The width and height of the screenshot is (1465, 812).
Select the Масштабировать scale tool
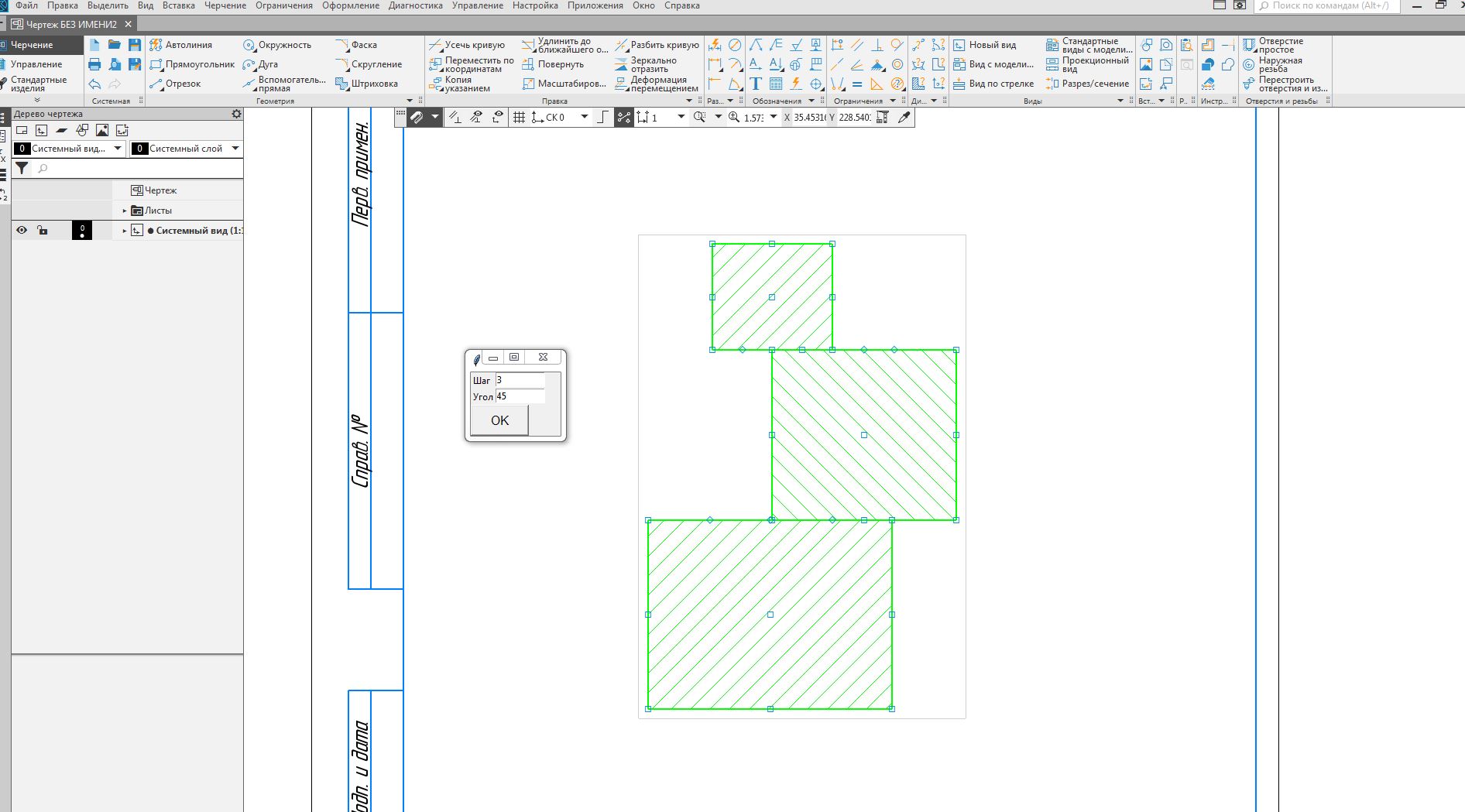pyautogui.click(x=564, y=84)
